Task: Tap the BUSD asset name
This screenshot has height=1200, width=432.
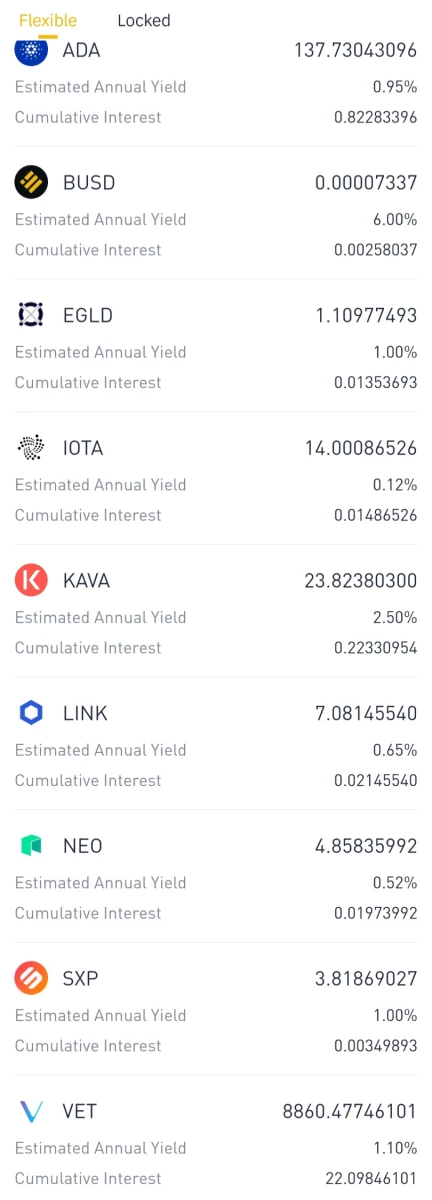Action: pos(89,183)
